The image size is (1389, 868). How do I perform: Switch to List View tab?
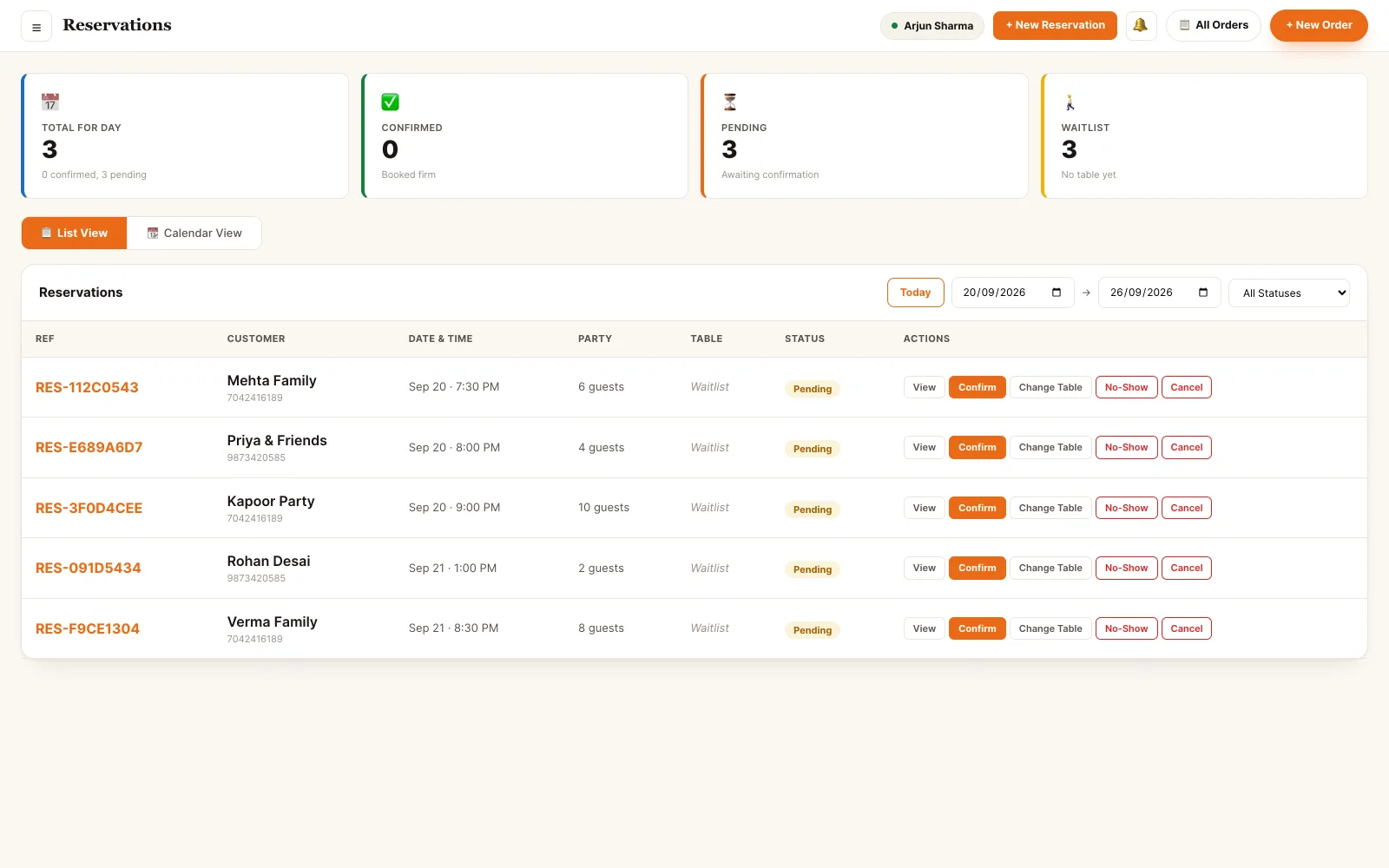pyautogui.click(x=75, y=233)
